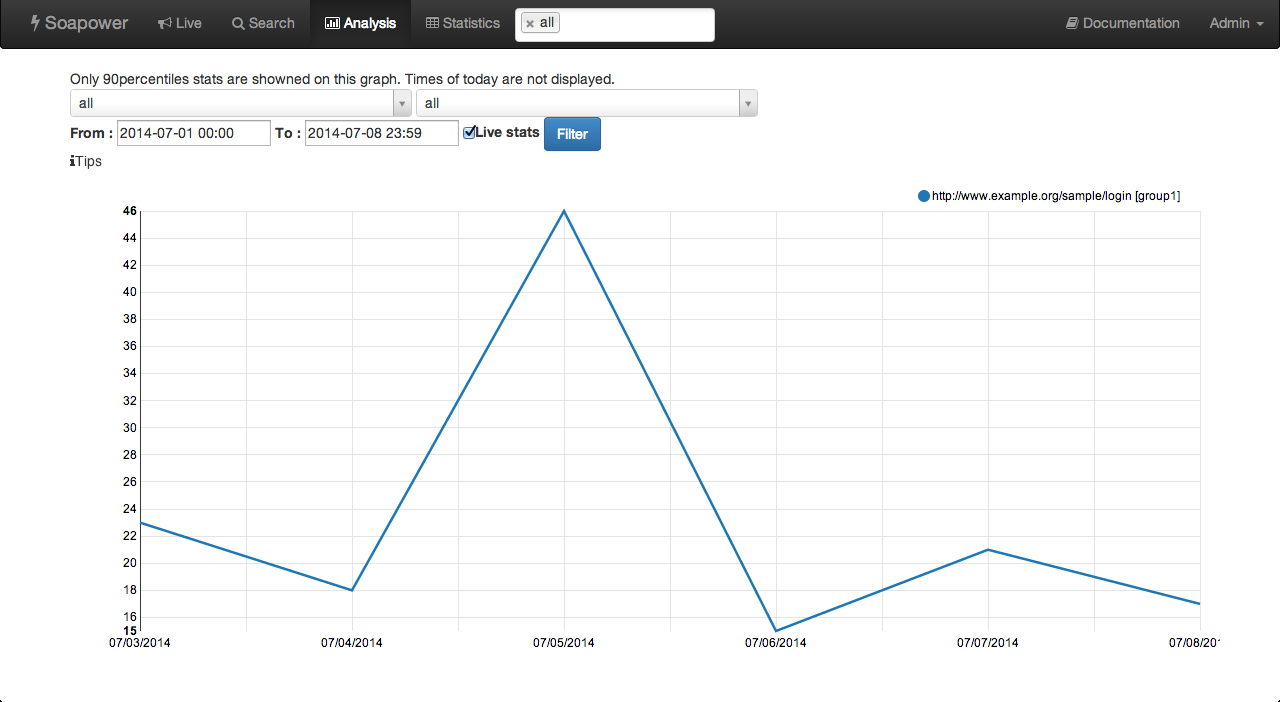Screen dimensions: 1280x702
Task: Click the From date input field
Action: pos(194,133)
